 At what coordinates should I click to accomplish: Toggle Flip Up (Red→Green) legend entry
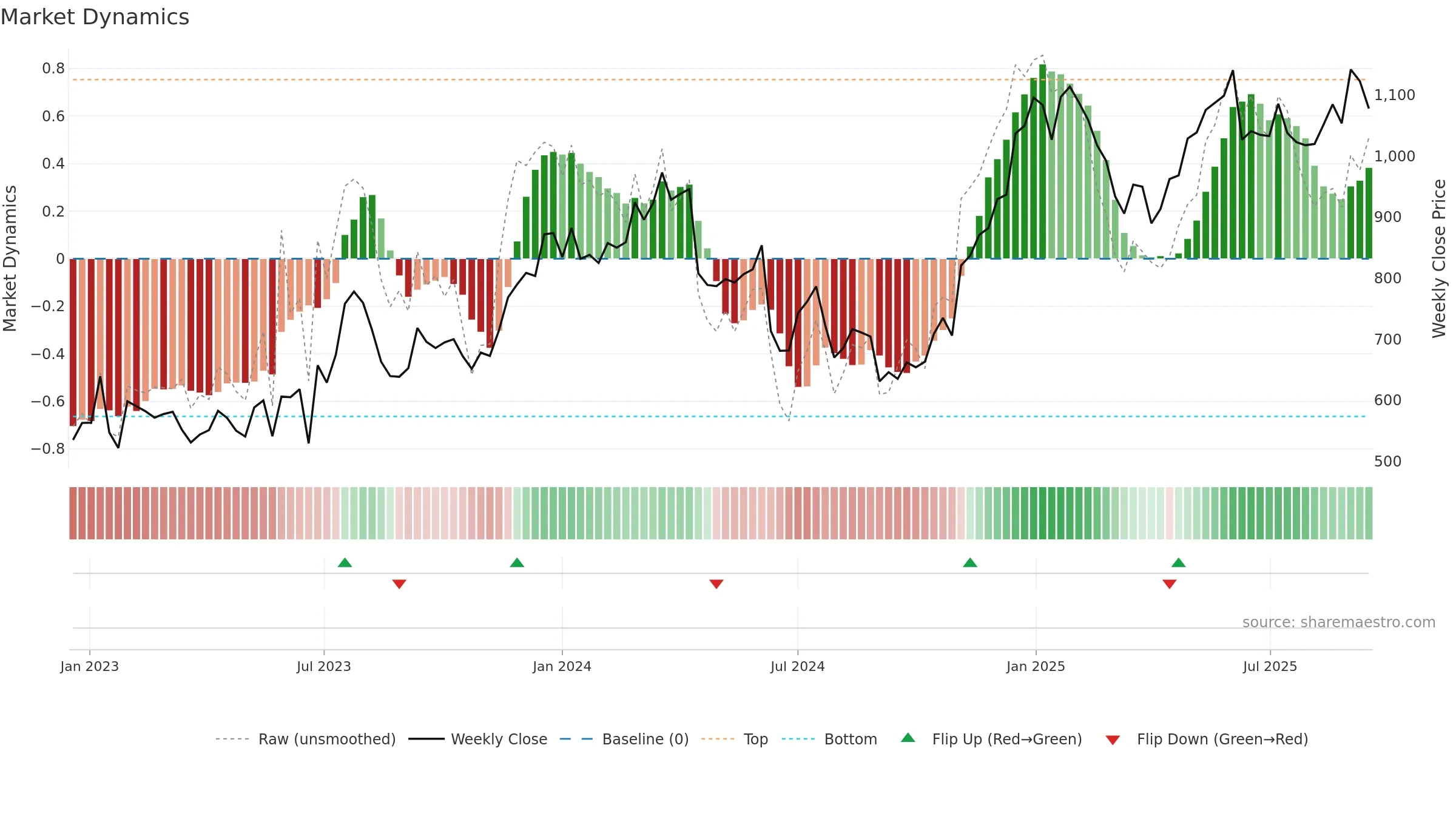(x=991, y=739)
